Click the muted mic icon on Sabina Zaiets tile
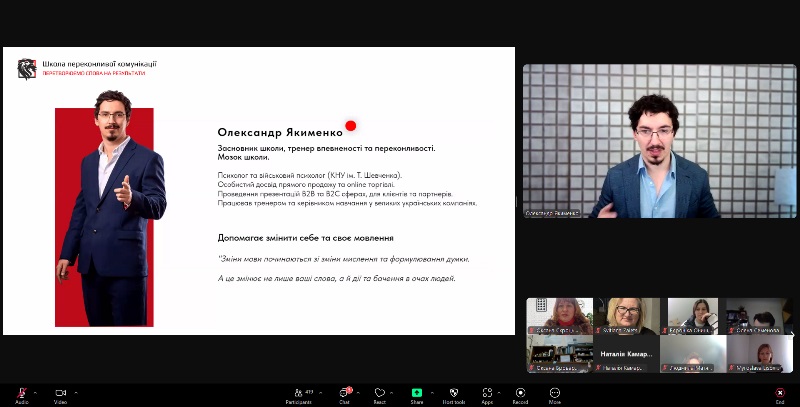The height and width of the screenshot is (407, 800). 599,330
